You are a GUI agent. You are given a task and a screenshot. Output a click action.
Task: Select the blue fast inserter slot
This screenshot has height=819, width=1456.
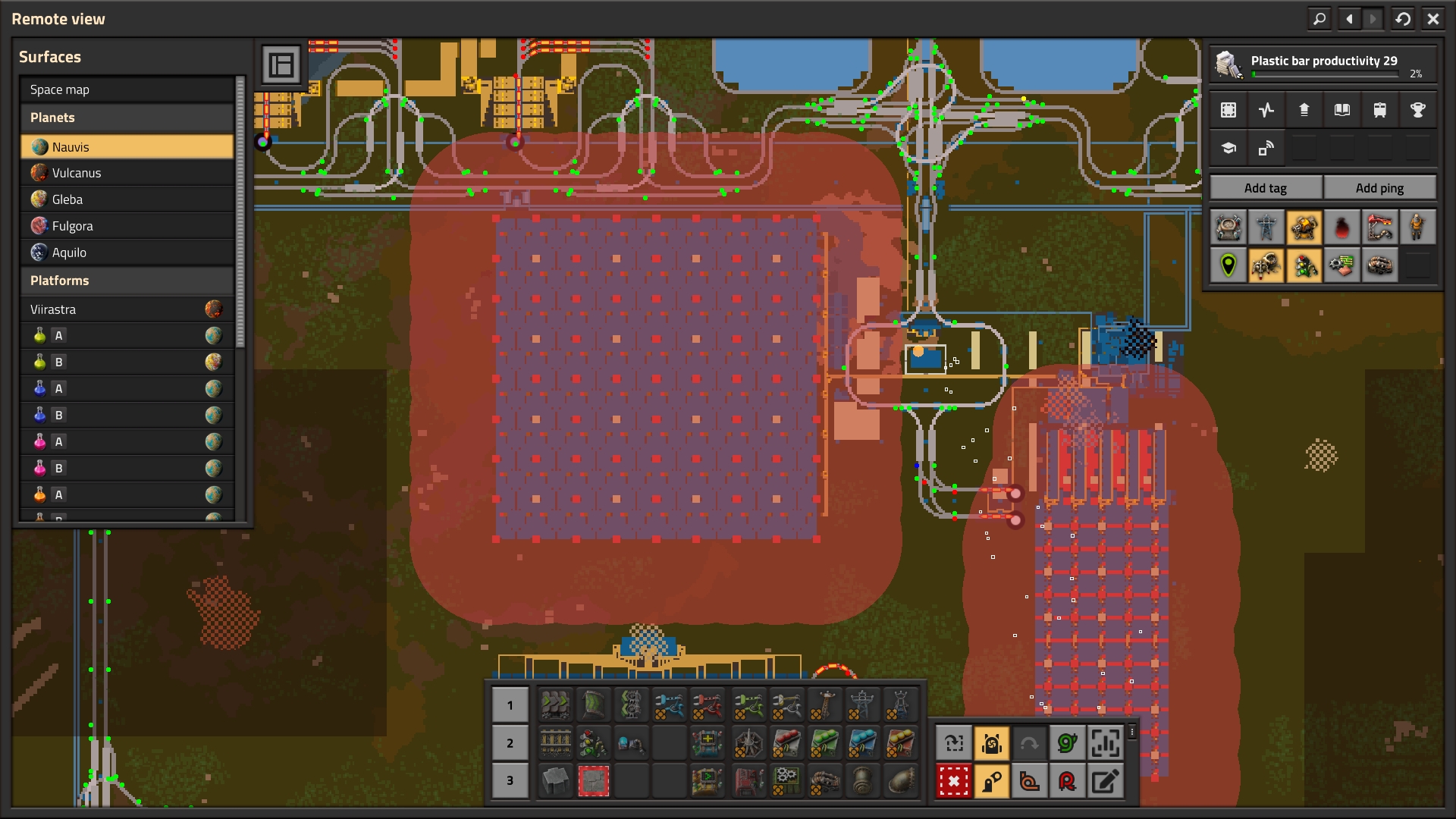point(670,705)
